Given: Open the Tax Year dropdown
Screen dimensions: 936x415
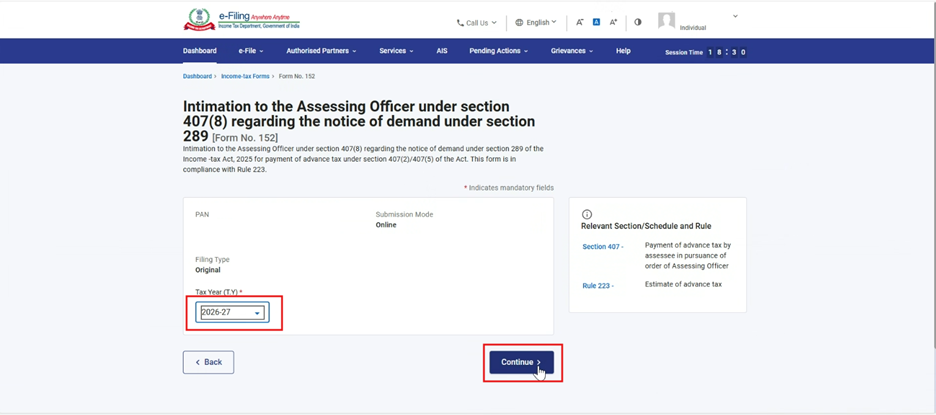Looking at the screenshot, I should pos(231,313).
